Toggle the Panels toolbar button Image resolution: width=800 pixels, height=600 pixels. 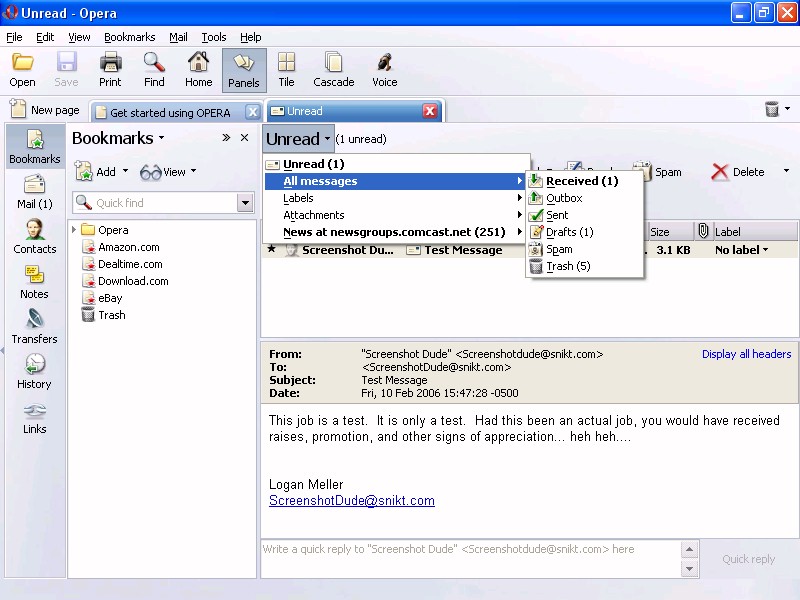(243, 70)
